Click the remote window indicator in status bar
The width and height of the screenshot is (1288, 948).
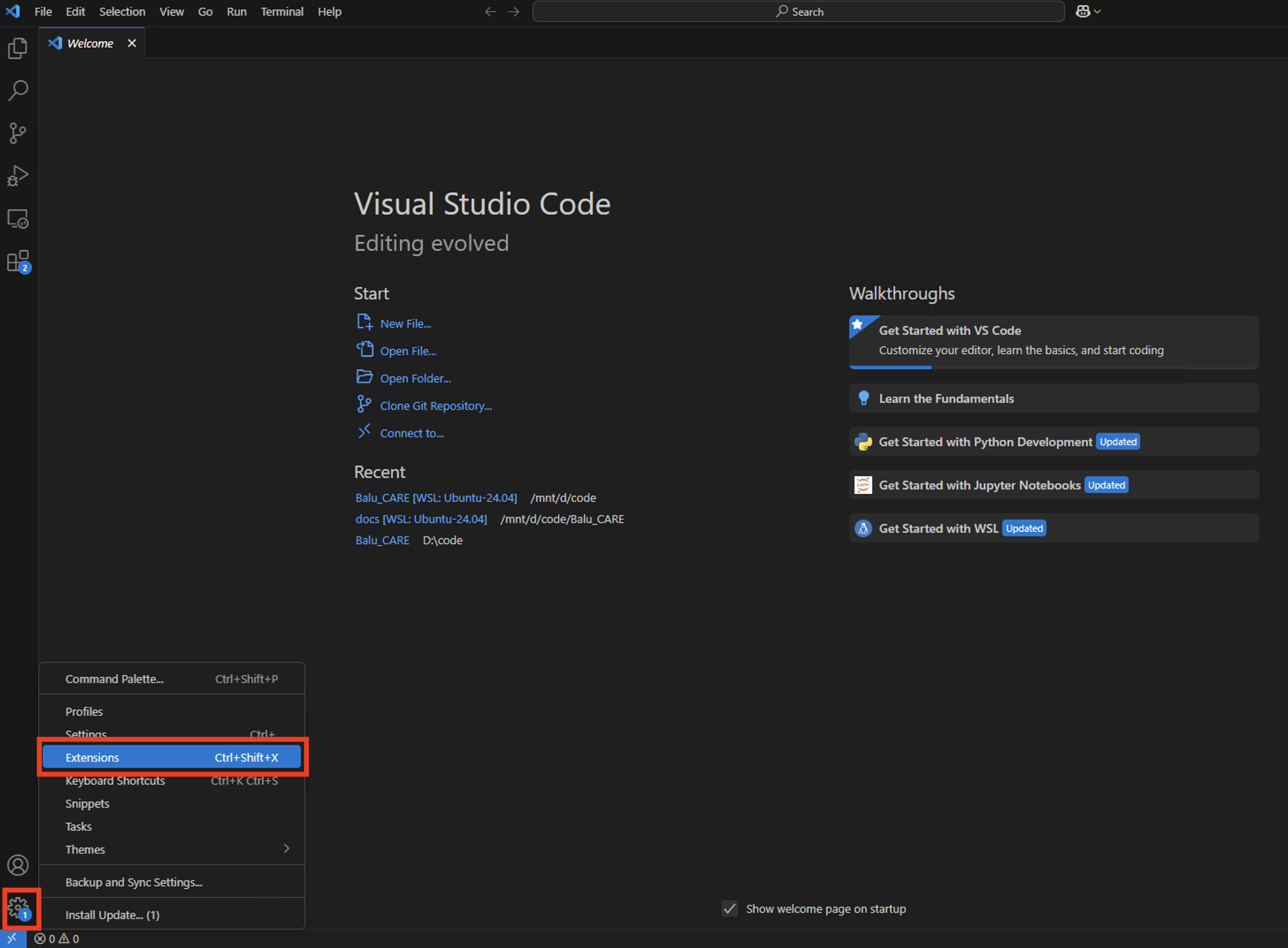(x=13, y=939)
